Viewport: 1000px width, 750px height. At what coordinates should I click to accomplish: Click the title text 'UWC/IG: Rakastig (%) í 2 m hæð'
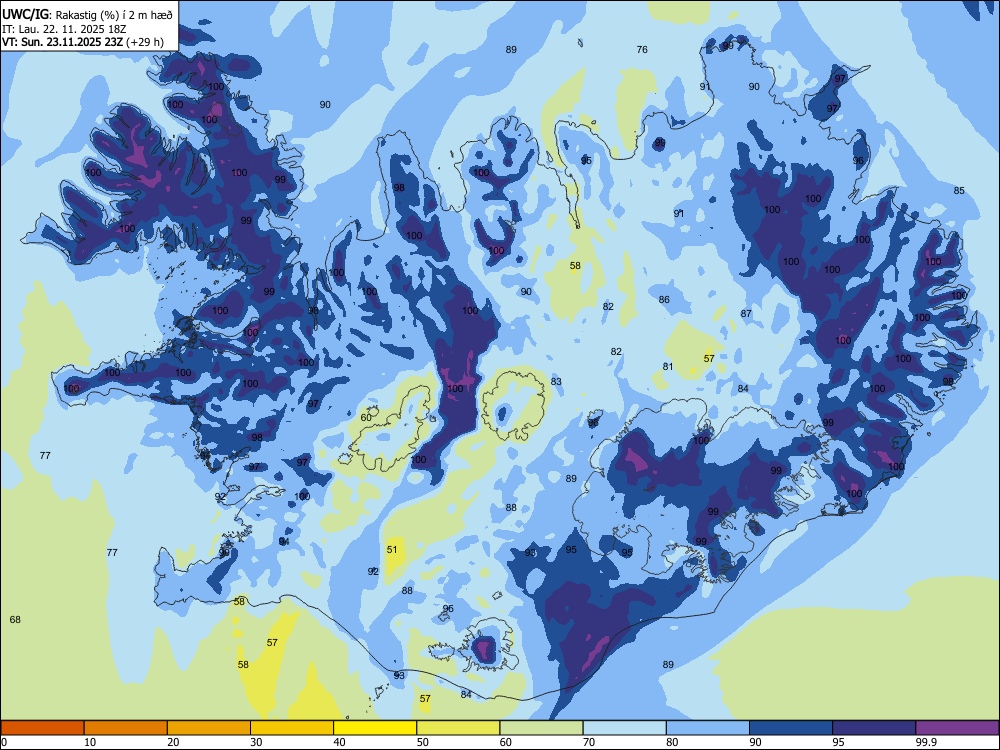[87, 15]
